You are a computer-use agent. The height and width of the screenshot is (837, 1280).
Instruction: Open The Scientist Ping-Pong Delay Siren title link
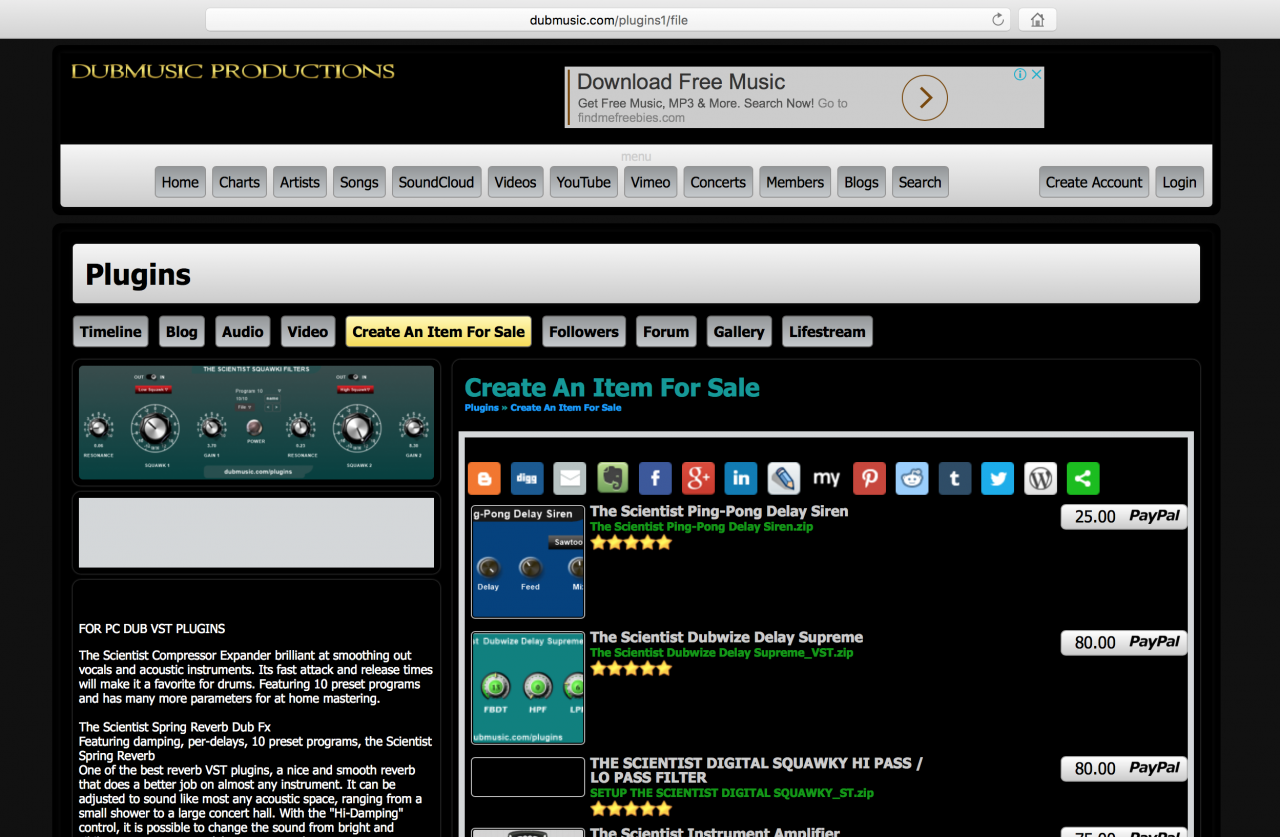(719, 511)
